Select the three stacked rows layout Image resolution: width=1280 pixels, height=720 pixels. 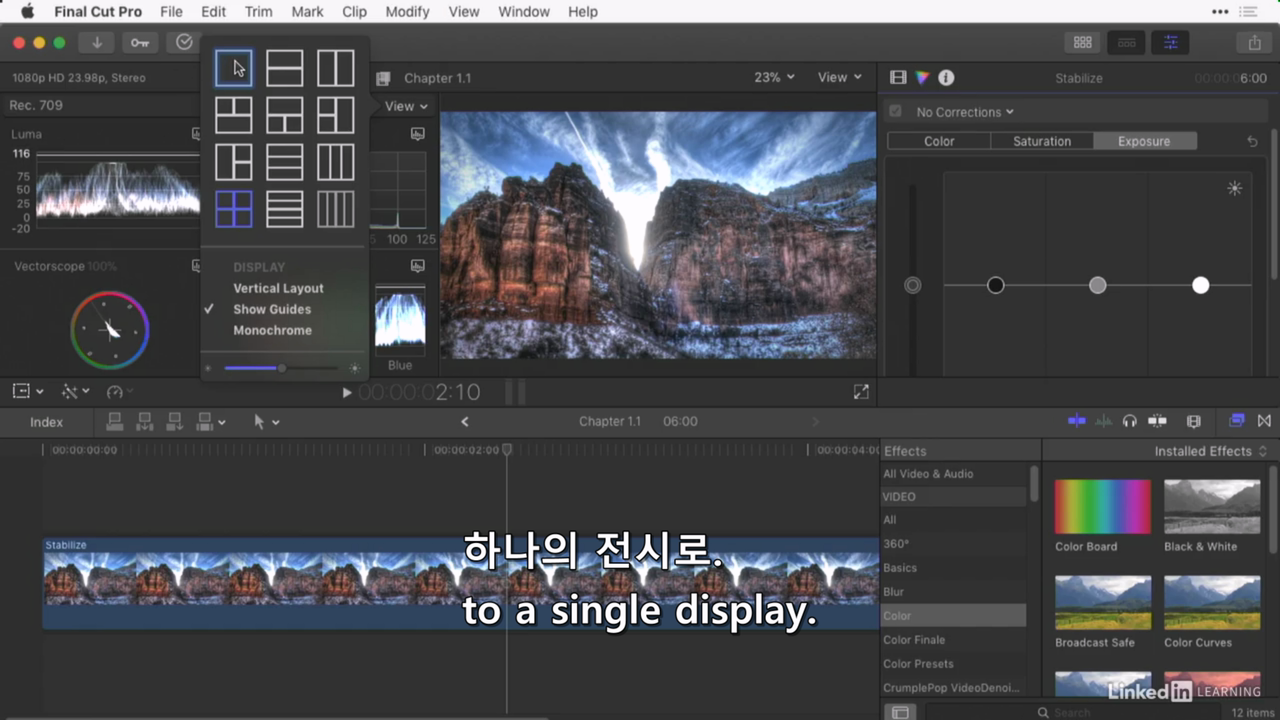point(285,162)
